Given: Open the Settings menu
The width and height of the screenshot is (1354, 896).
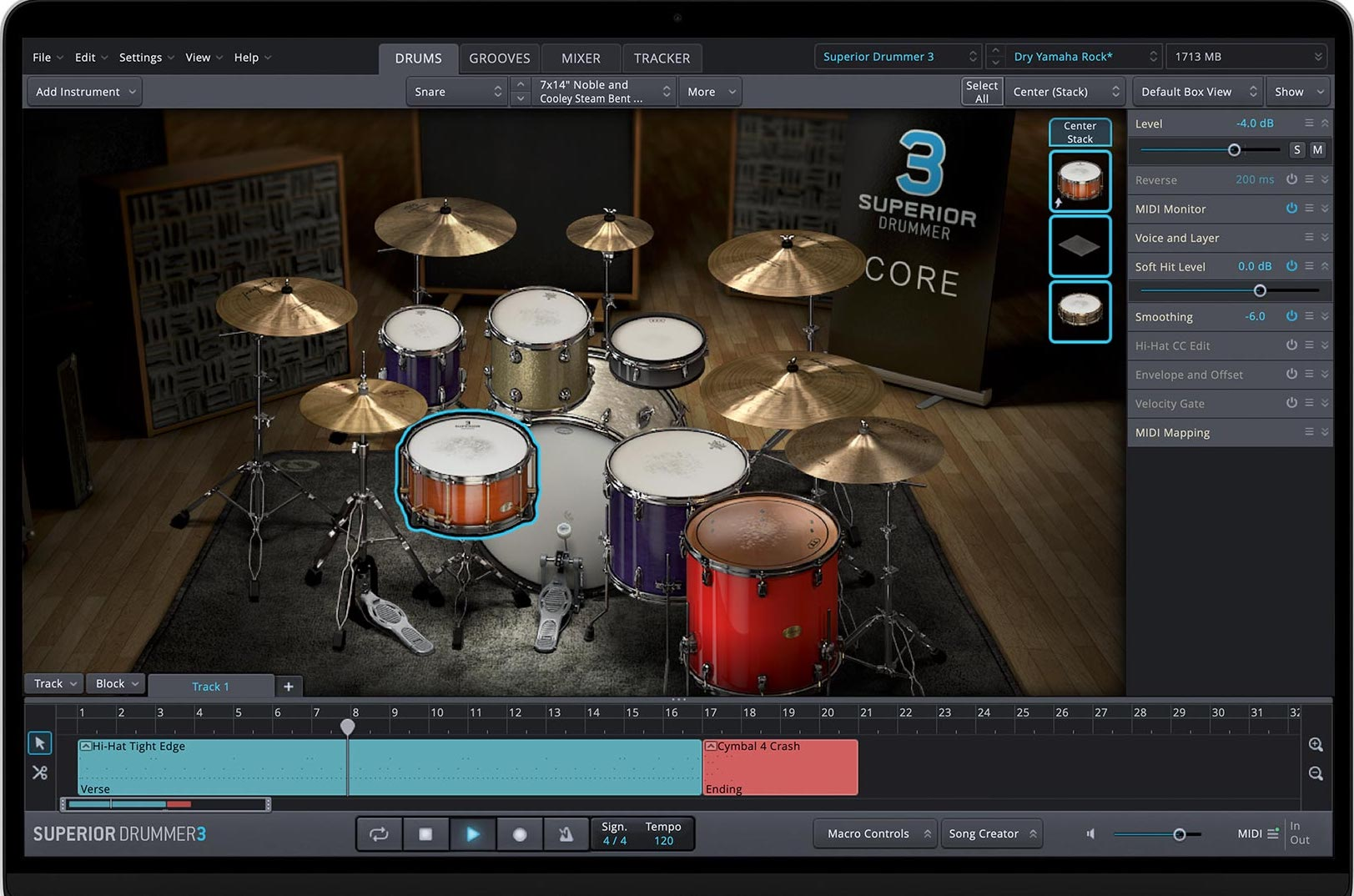Looking at the screenshot, I should (146, 58).
